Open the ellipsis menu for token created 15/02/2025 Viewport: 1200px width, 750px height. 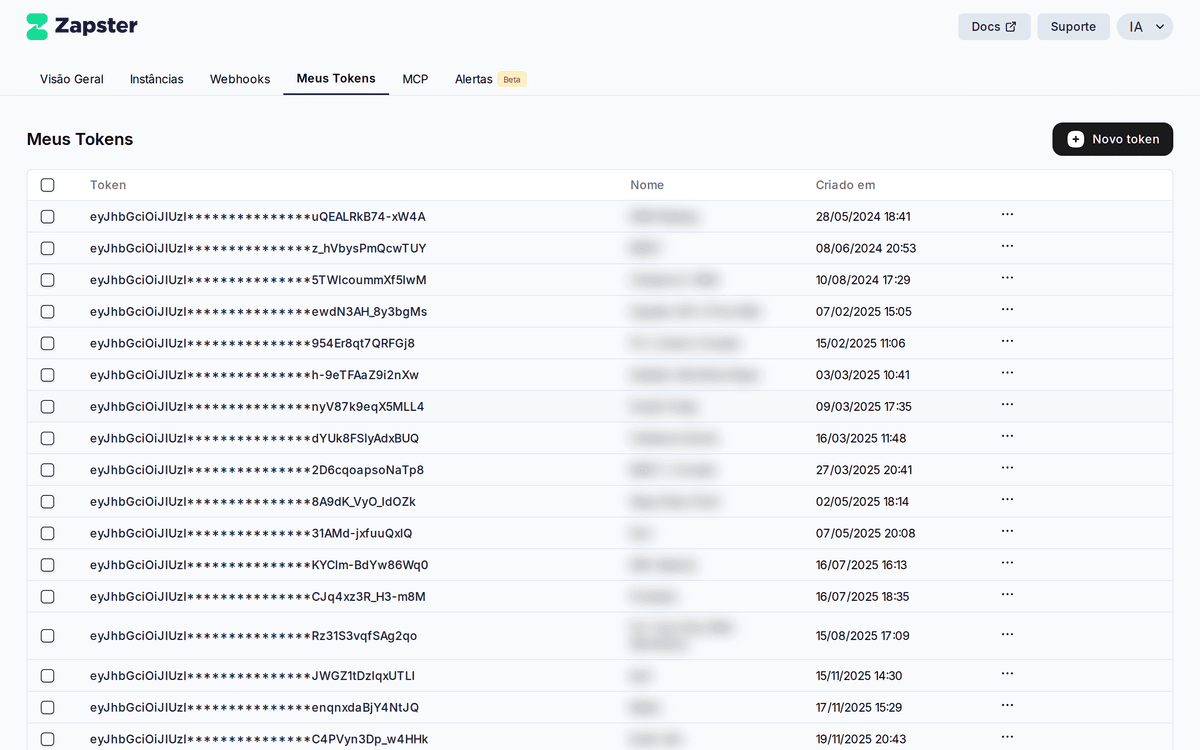[x=1007, y=343]
